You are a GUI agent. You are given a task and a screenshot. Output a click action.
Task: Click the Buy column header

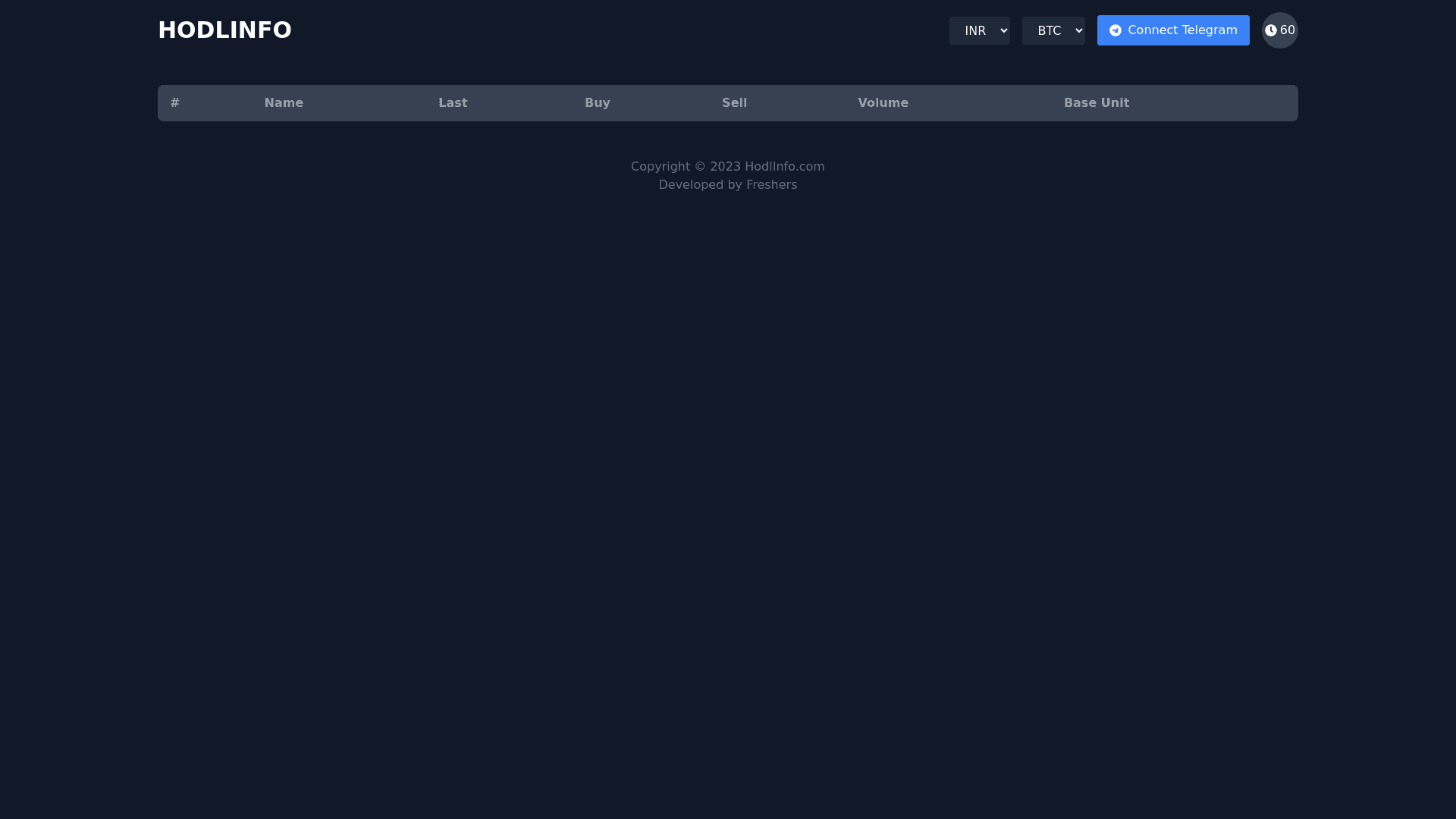pyautogui.click(x=597, y=103)
